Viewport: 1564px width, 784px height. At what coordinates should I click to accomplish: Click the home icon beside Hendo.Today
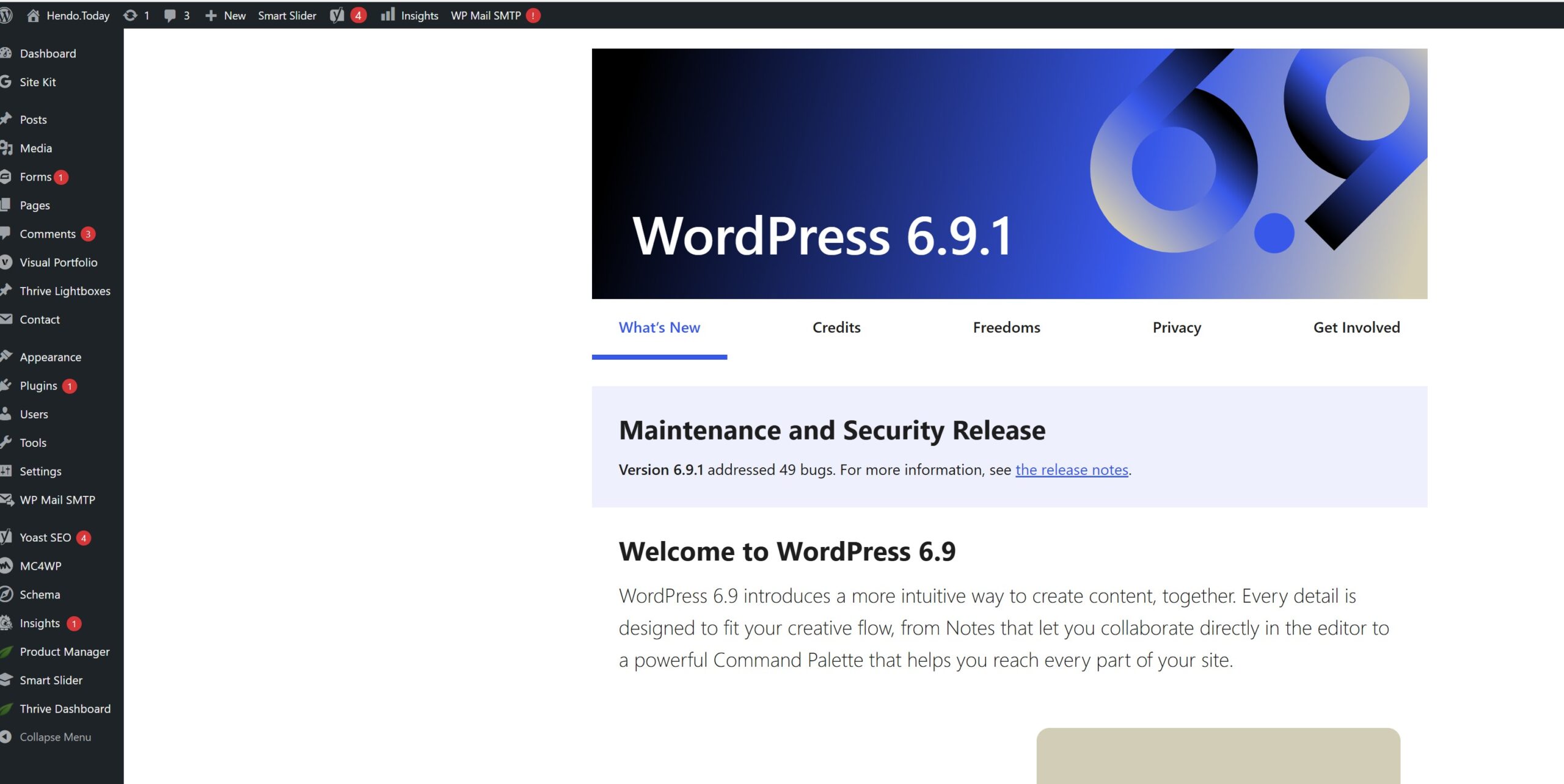pos(34,15)
